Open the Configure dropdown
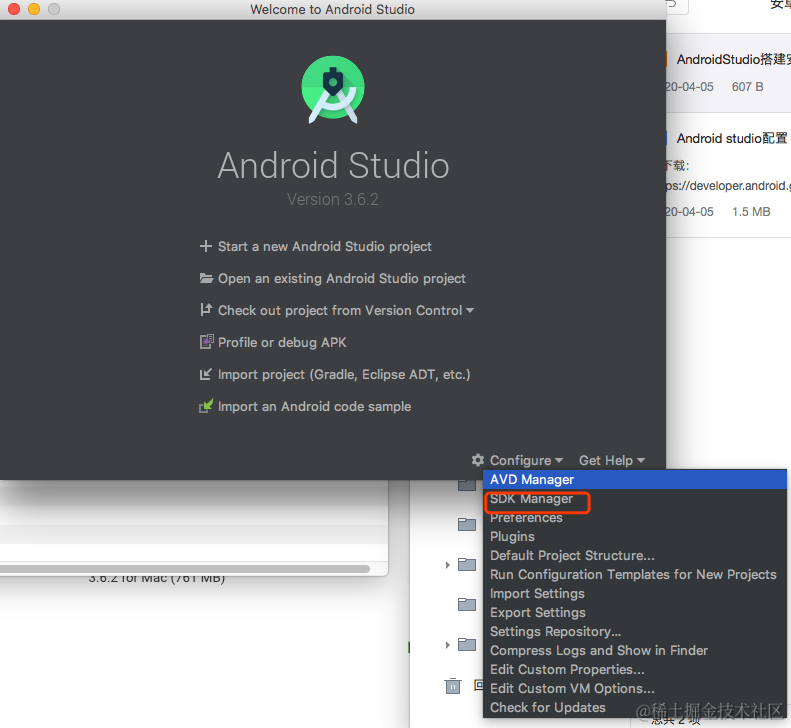This screenshot has width=791, height=728. pyautogui.click(x=526, y=460)
